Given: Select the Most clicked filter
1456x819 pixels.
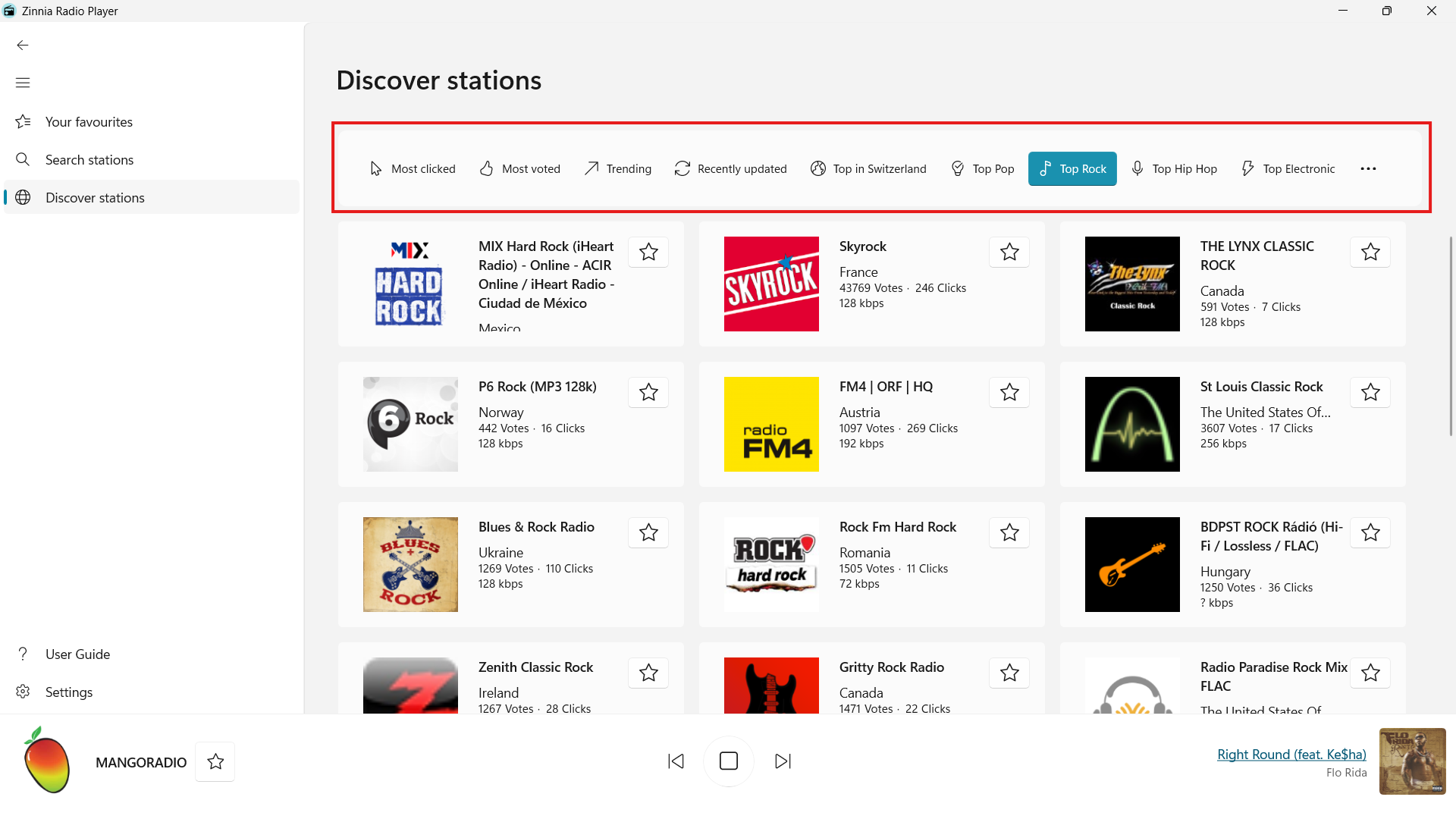Looking at the screenshot, I should click(413, 168).
